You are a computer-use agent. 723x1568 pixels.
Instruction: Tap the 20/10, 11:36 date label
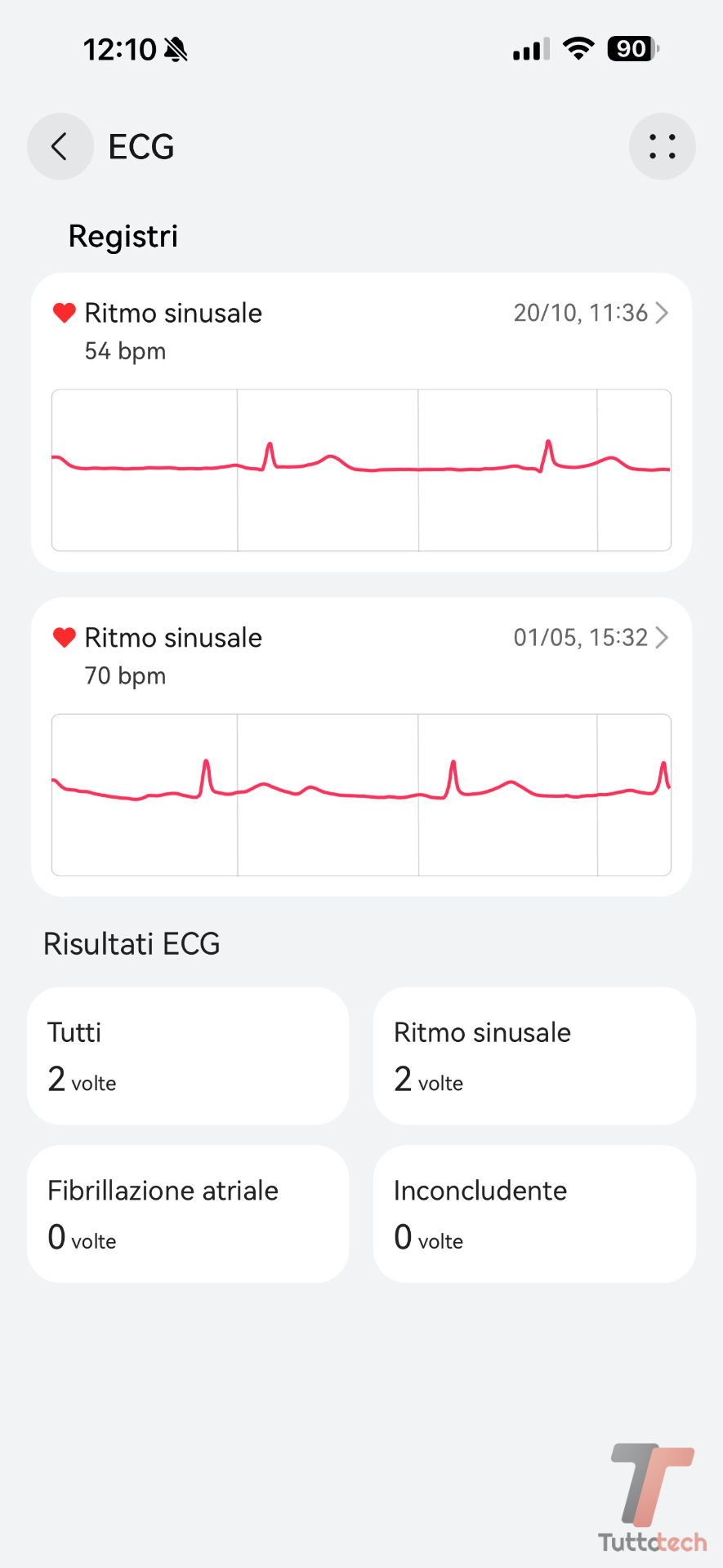(x=580, y=313)
